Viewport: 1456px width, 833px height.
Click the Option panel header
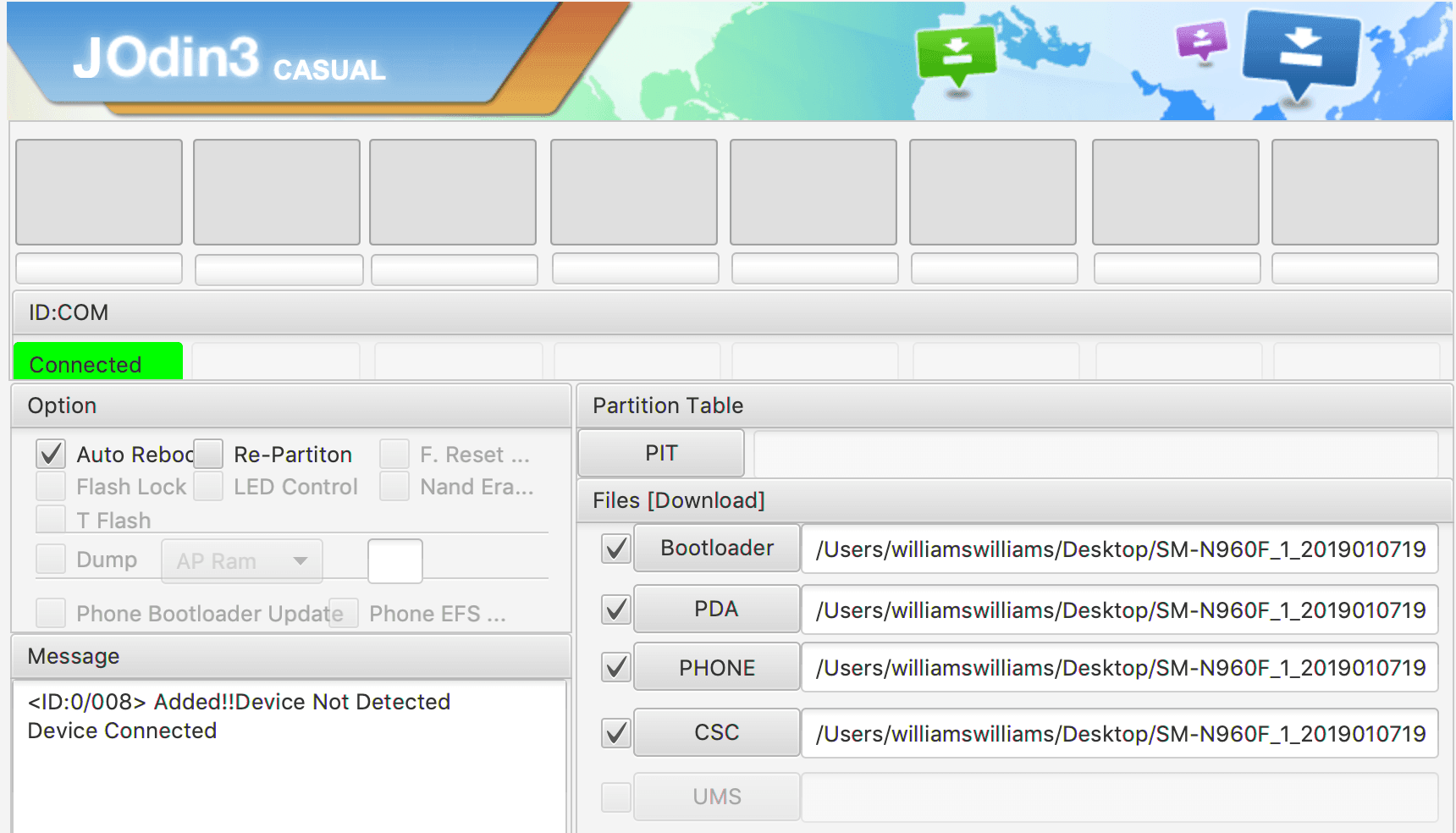291,405
